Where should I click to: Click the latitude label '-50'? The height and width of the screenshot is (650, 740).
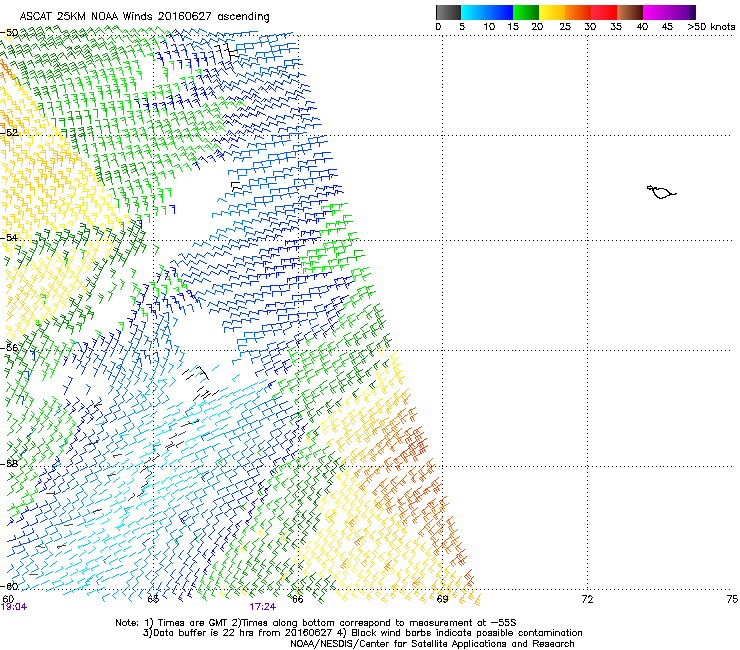[x=9, y=33]
